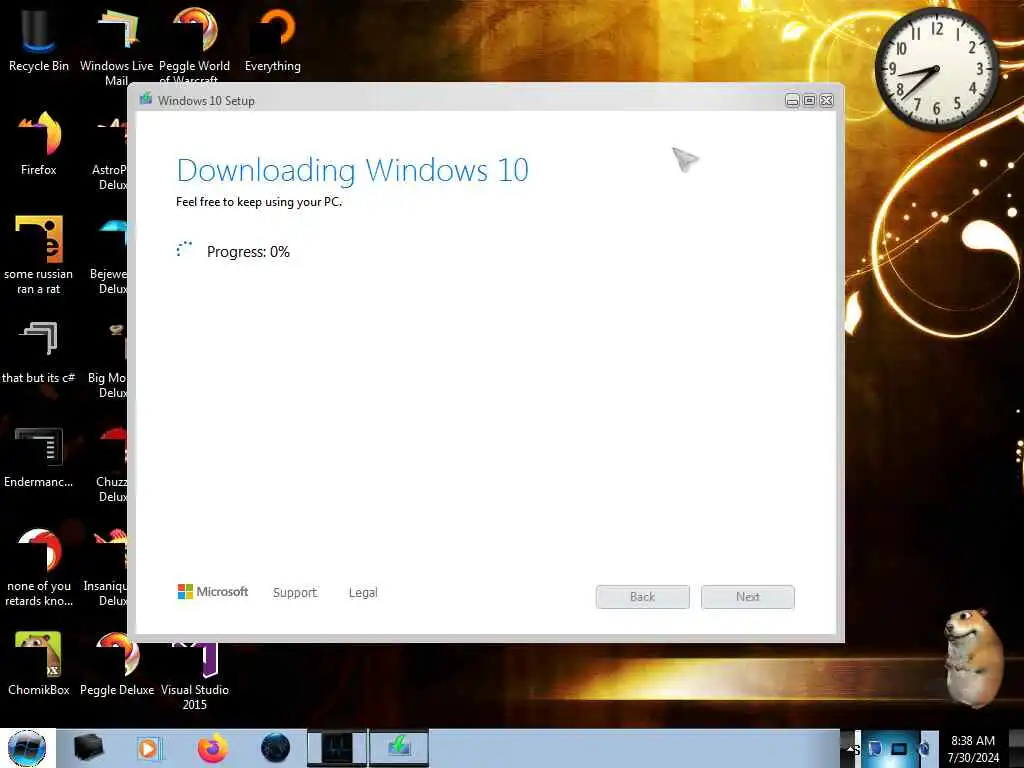Select the Everything desktop shortcut
1024x768 pixels.
click(273, 39)
